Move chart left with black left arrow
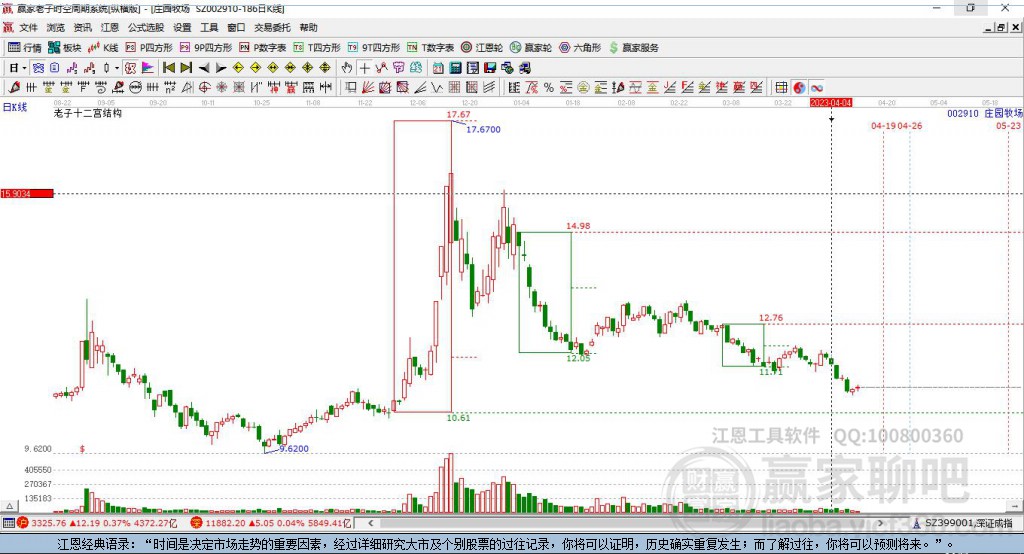1024x554 pixels. tap(204, 68)
